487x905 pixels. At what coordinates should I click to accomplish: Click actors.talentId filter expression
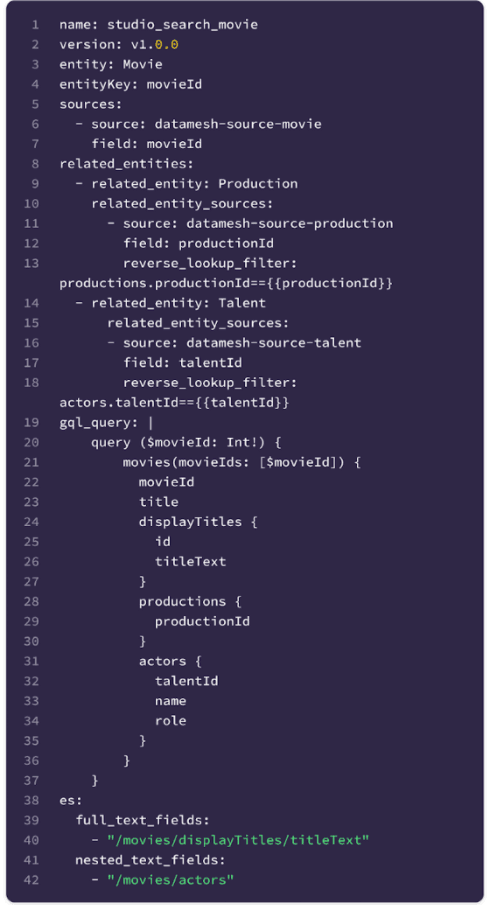coord(174,402)
